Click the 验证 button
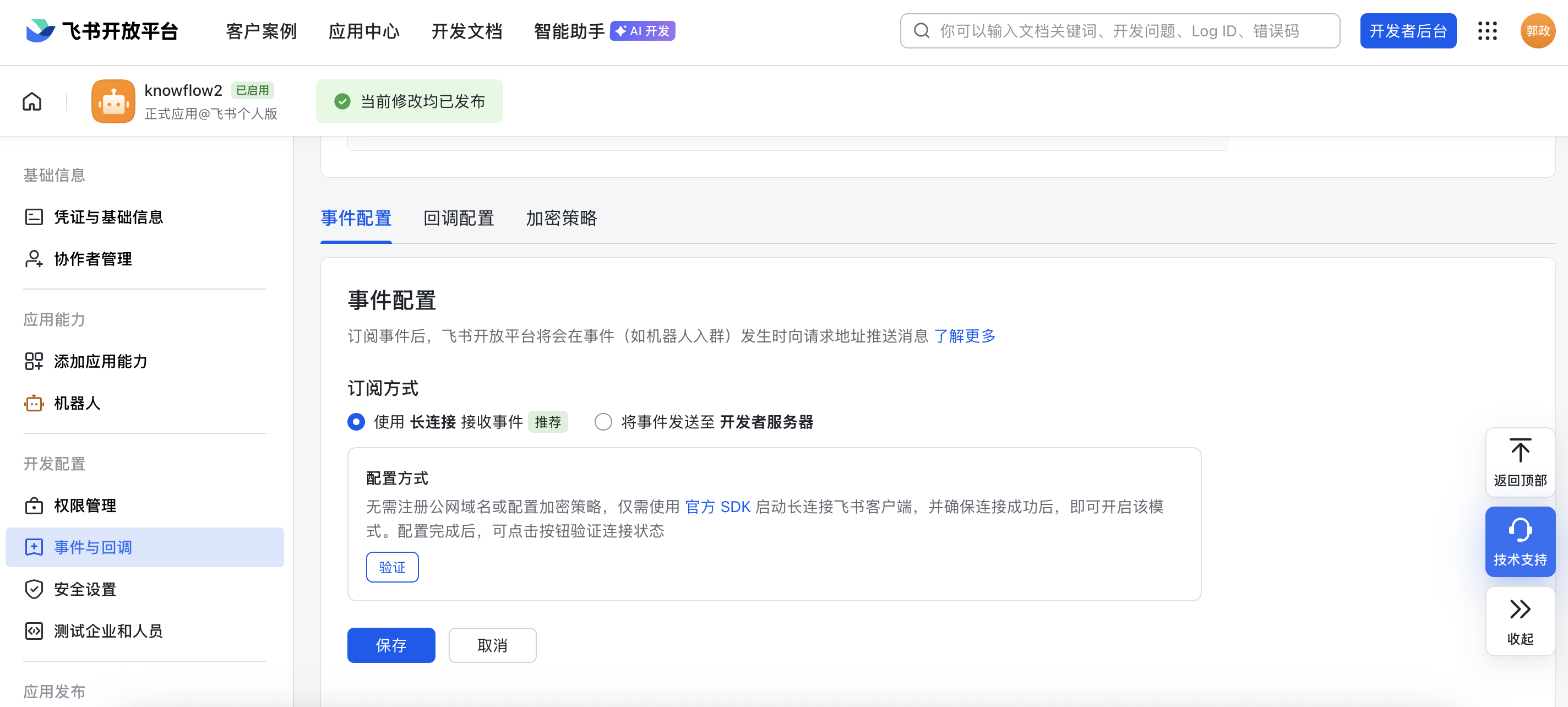The image size is (1568, 707). click(392, 567)
